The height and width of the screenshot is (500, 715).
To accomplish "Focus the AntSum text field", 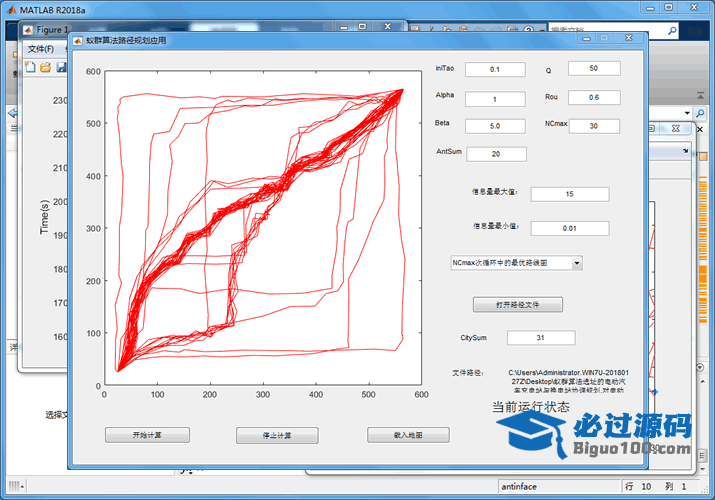I will 494,154.
